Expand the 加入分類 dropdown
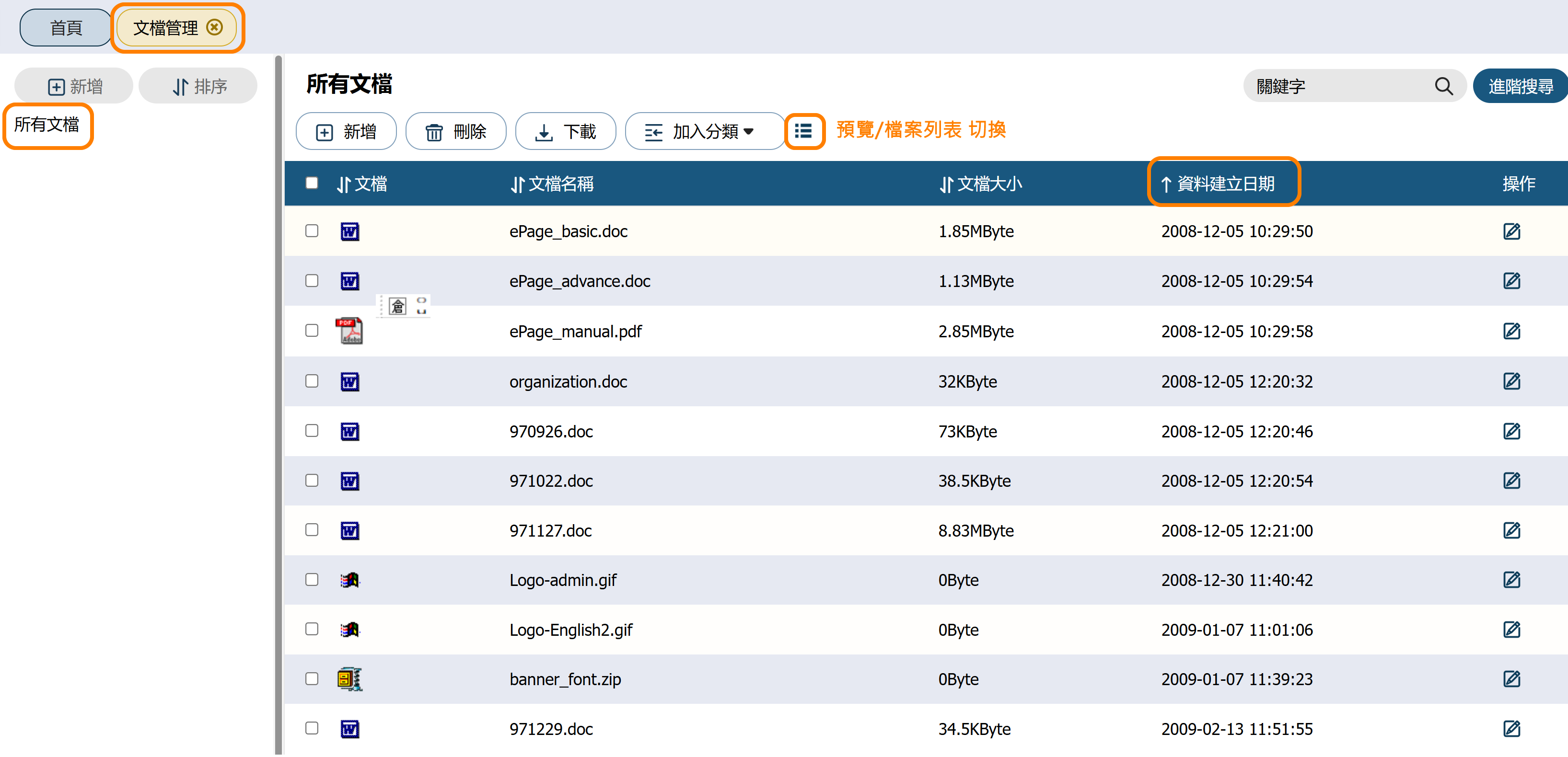The width and height of the screenshot is (1568, 757). tap(704, 131)
